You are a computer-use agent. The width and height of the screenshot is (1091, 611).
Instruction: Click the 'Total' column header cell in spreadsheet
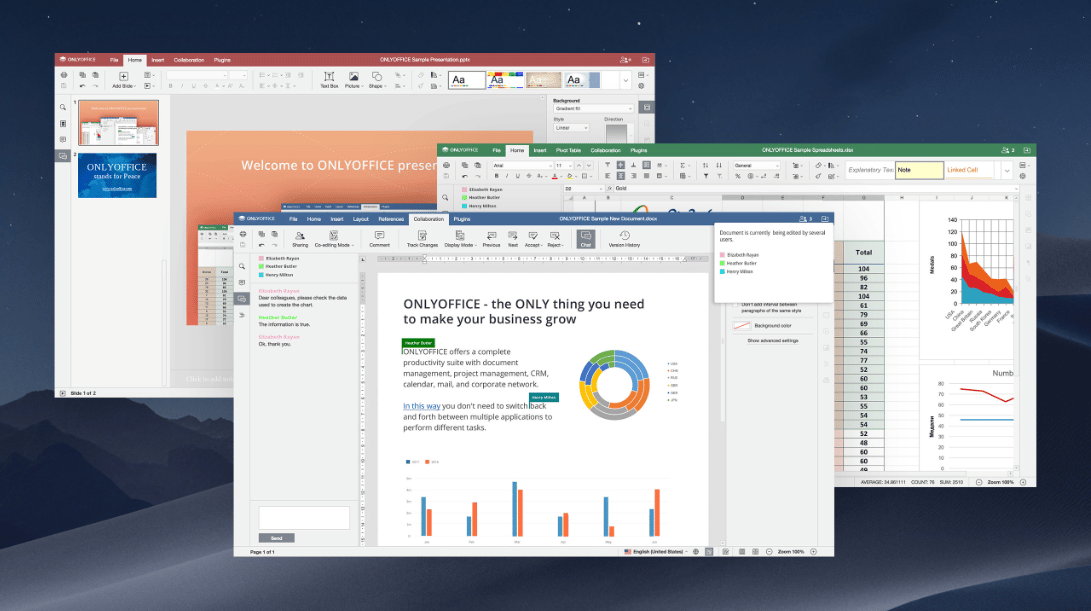pos(863,253)
